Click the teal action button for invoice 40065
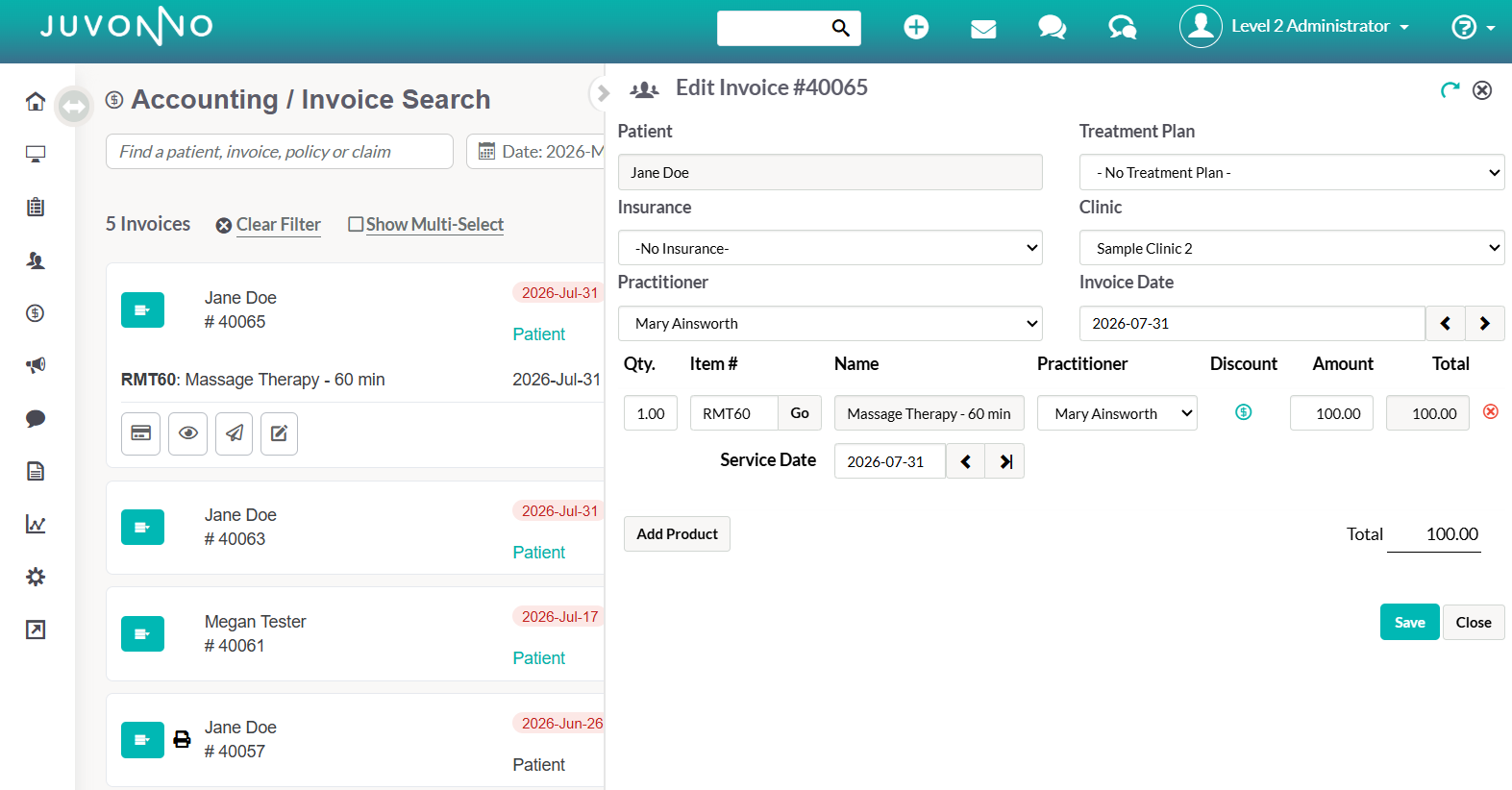The width and height of the screenshot is (1512, 790). coord(142,310)
